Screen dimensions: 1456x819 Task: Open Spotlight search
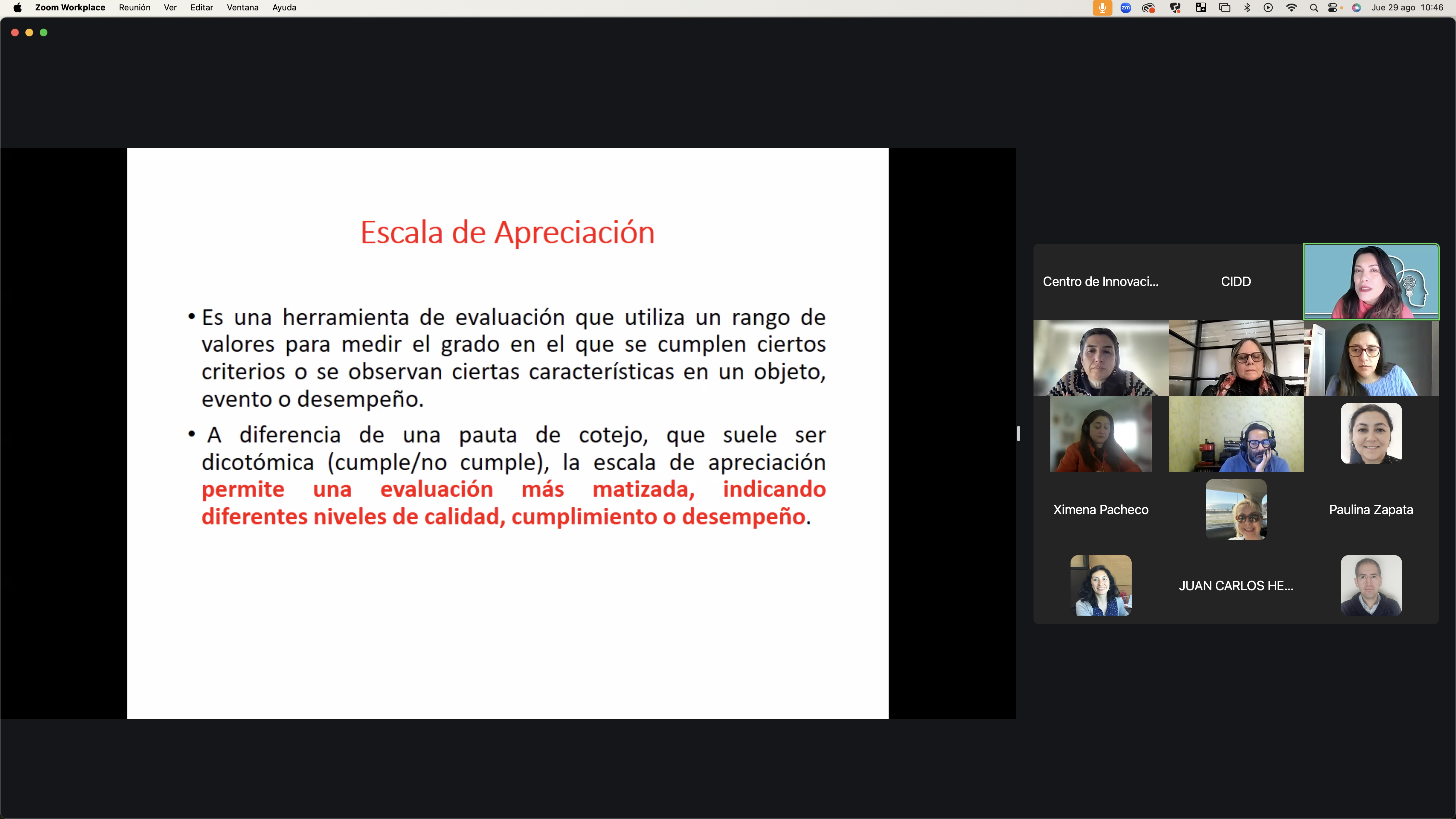tap(1314, 7)
